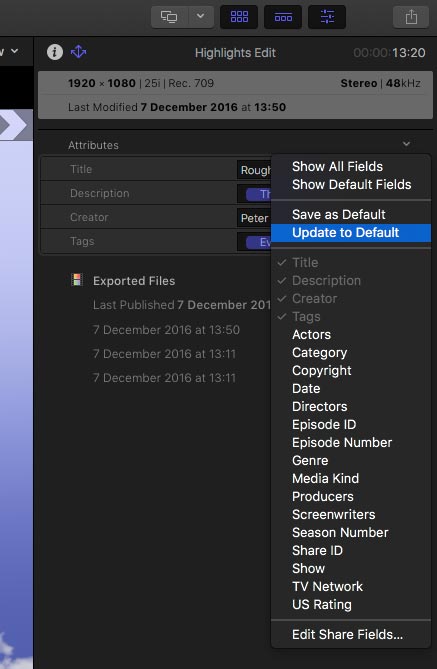Enable the Copyright field
Image resolution: width=437 pixels, height=669 pixels.
tap(351, 370)
